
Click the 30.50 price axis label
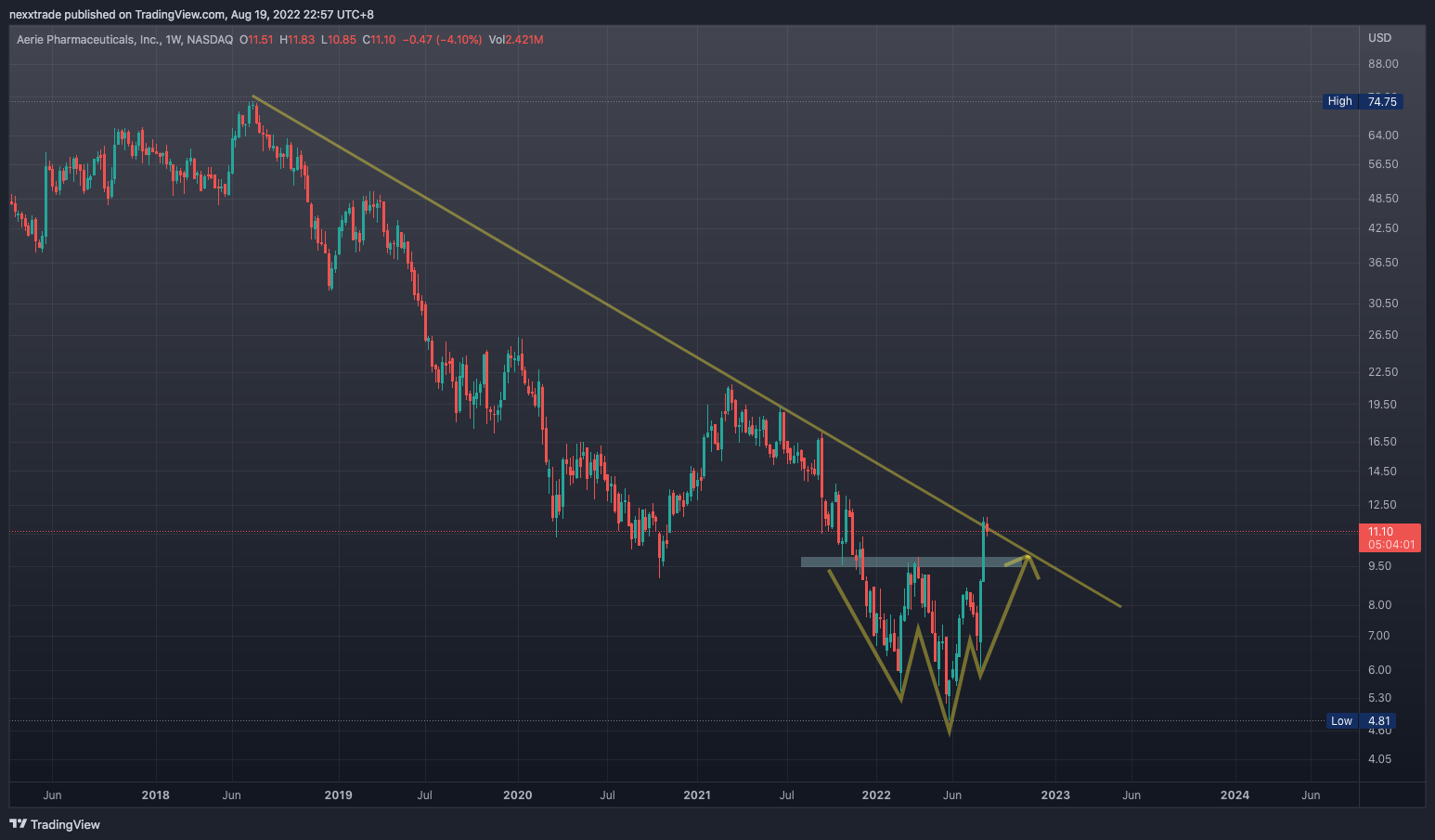tap(1383, 304)
